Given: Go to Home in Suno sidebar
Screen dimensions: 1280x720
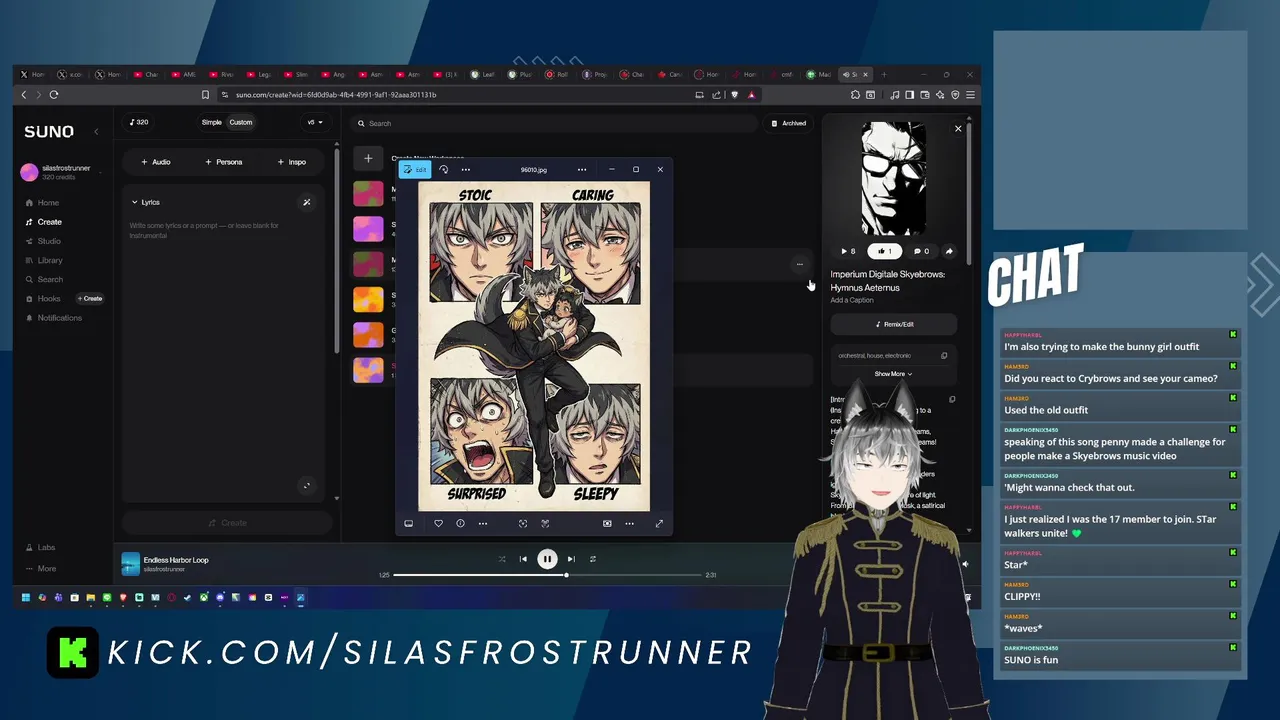Looking at the screenshot, I should pos(42,202).
